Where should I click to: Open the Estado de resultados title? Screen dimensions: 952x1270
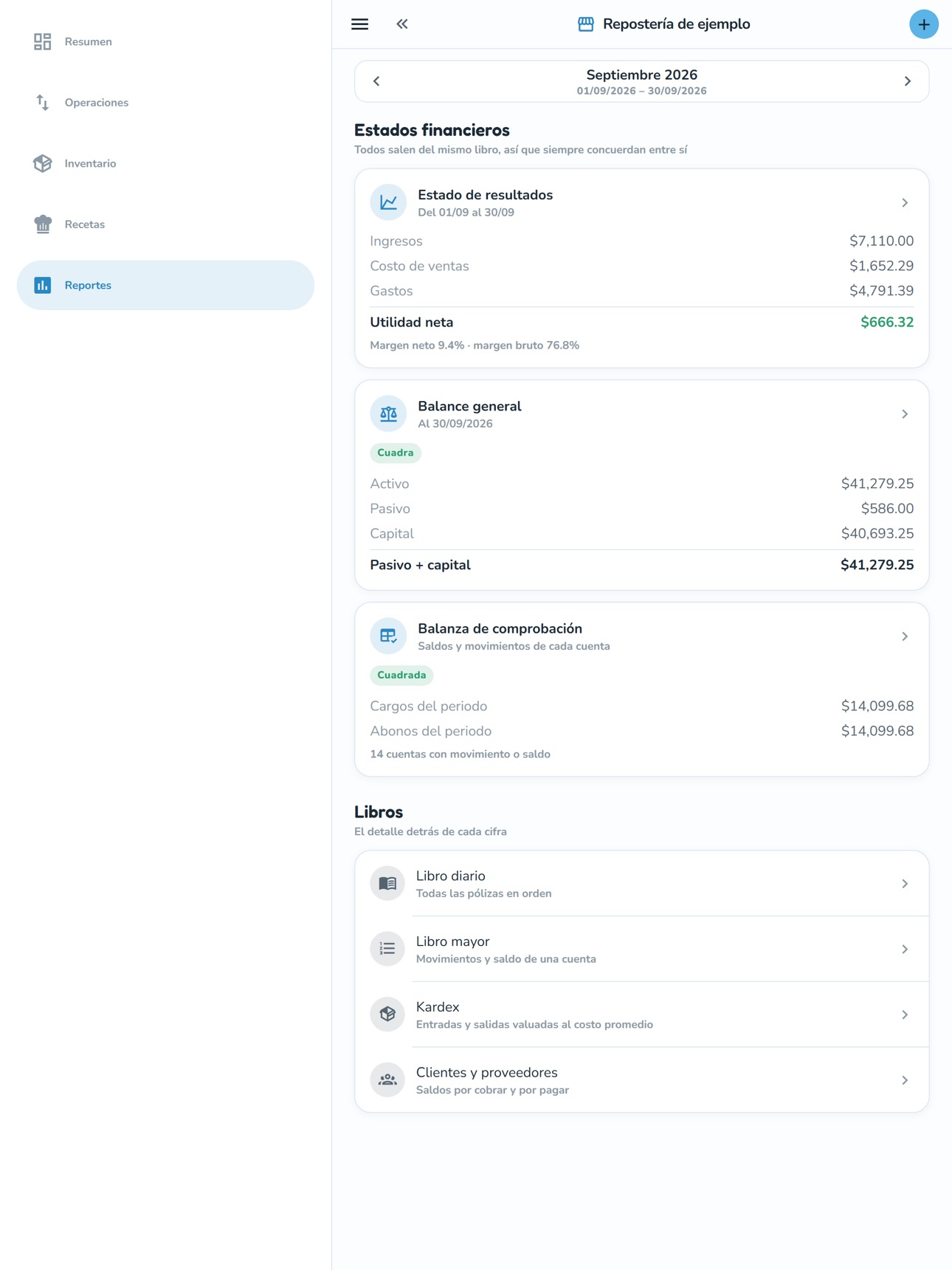pos(485,195)
